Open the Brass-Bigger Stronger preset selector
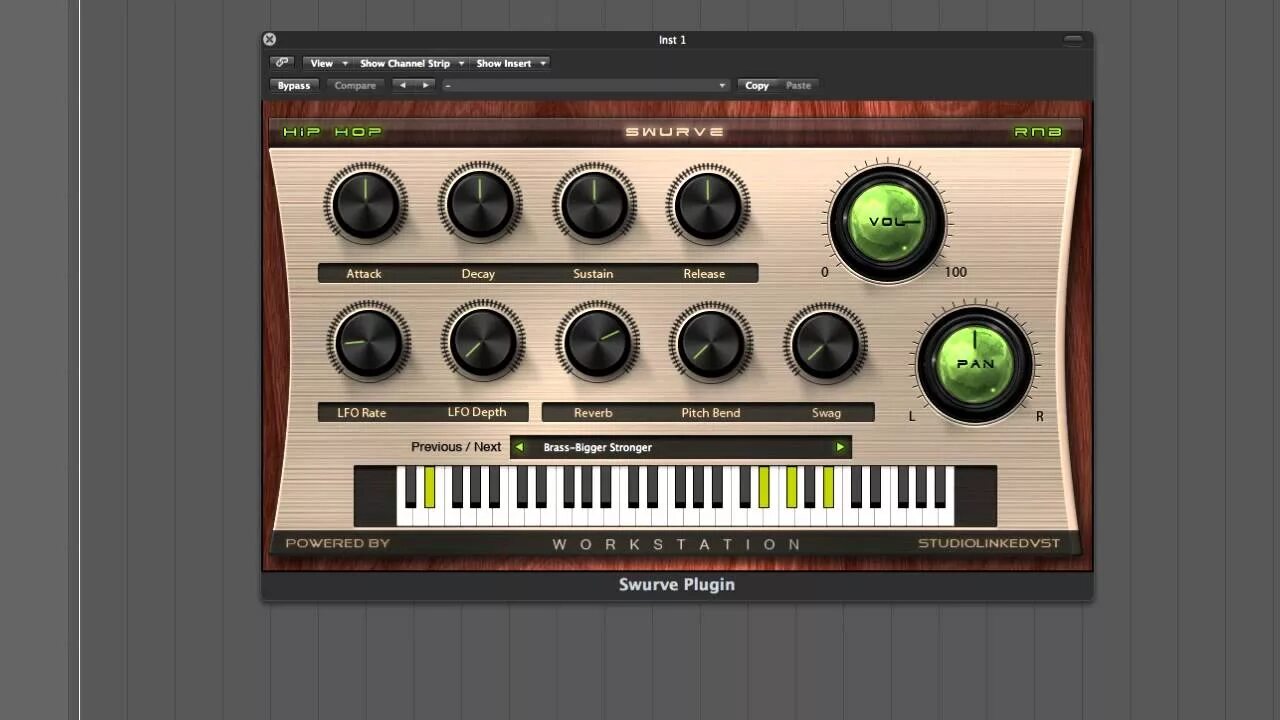 click(x=680, y=447)
